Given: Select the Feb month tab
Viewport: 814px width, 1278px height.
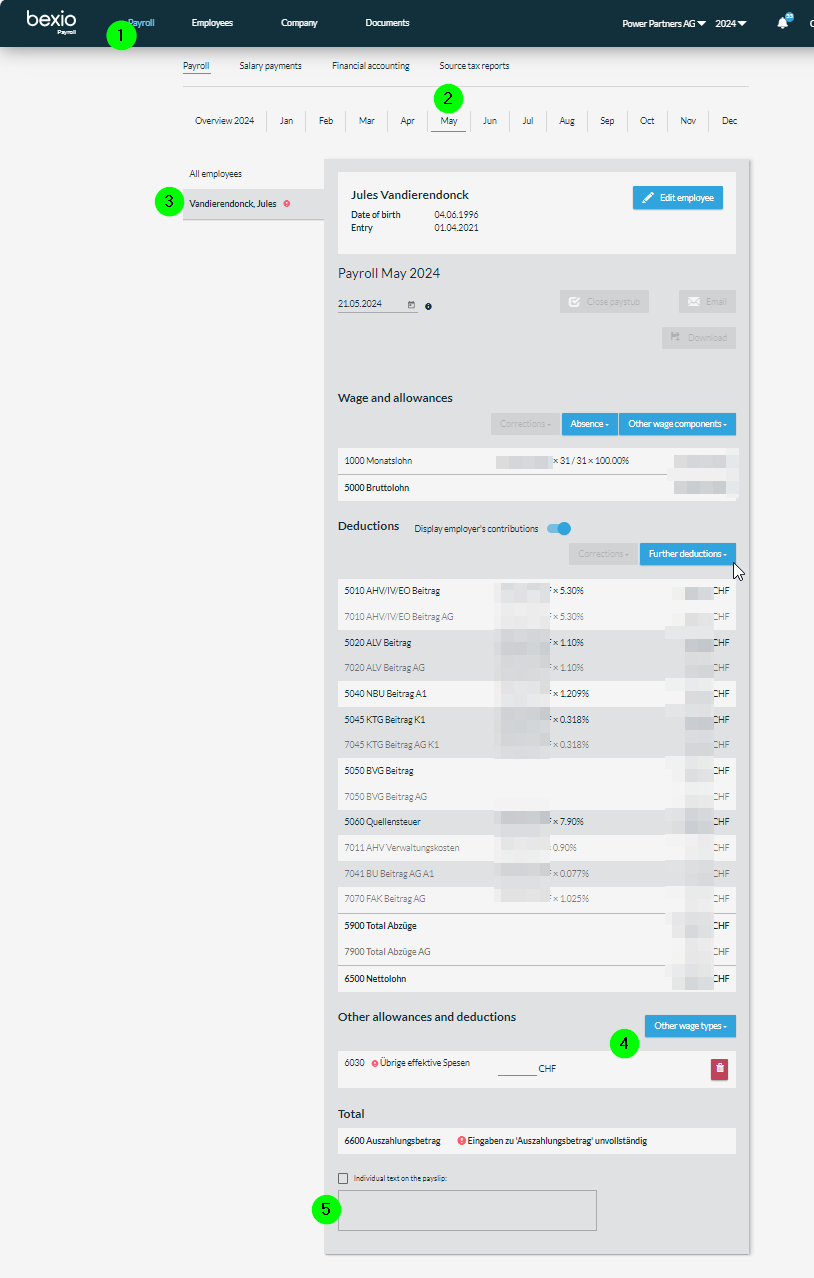Looking at the screenshot, I should [326, 121].
